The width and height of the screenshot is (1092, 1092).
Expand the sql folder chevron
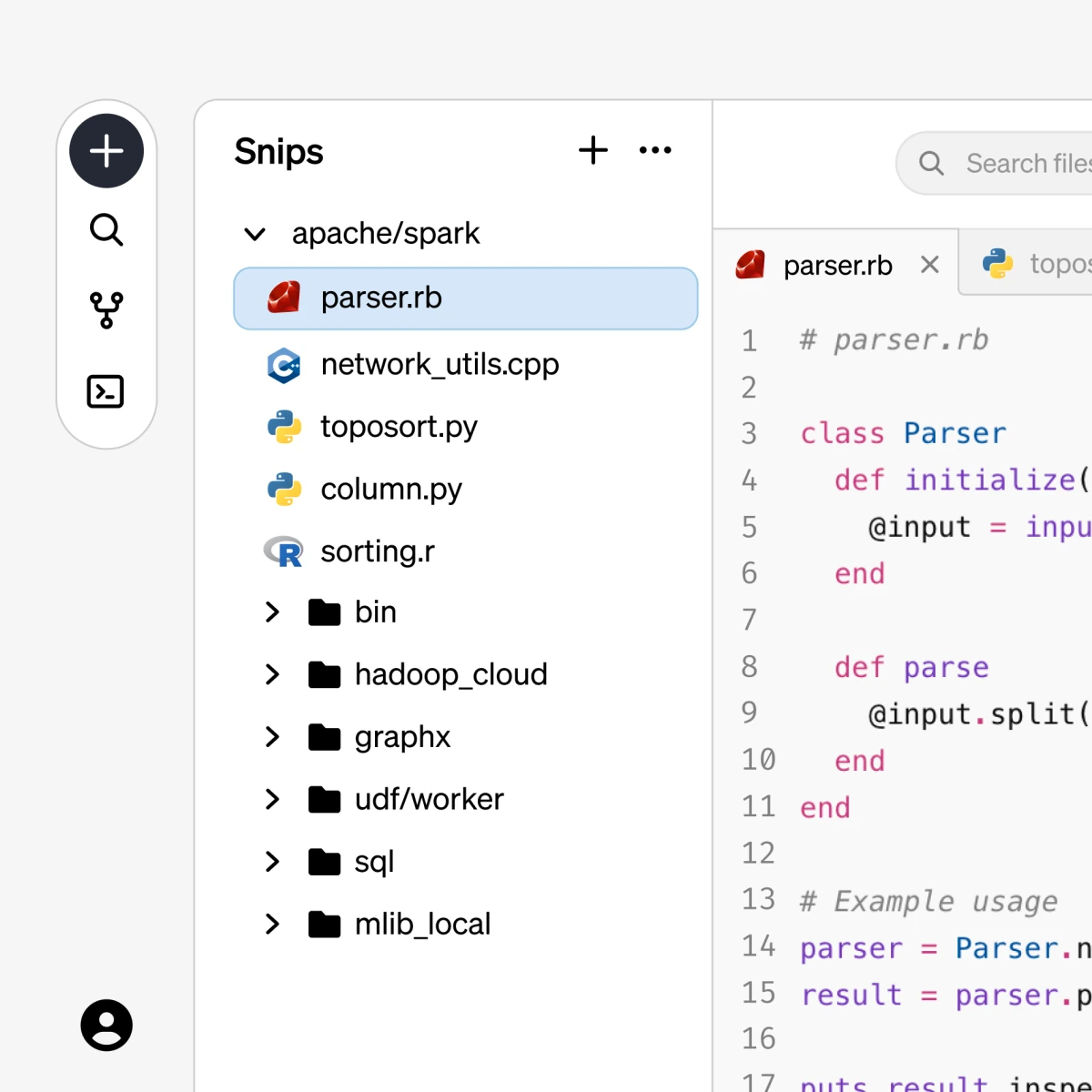tap(271, 862)
